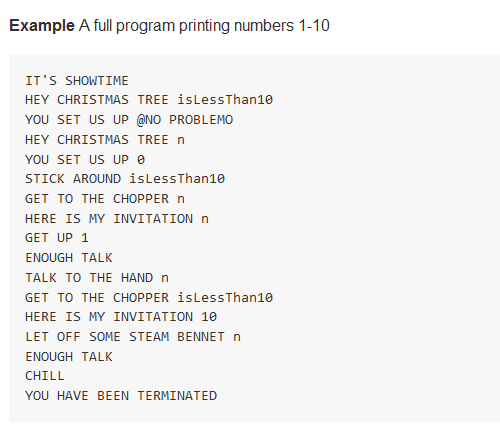Click 'isLessThan10' in first HEY CHRISTMAS TREE line
This screenshot has height=430, width=500.
coord(225,100)
